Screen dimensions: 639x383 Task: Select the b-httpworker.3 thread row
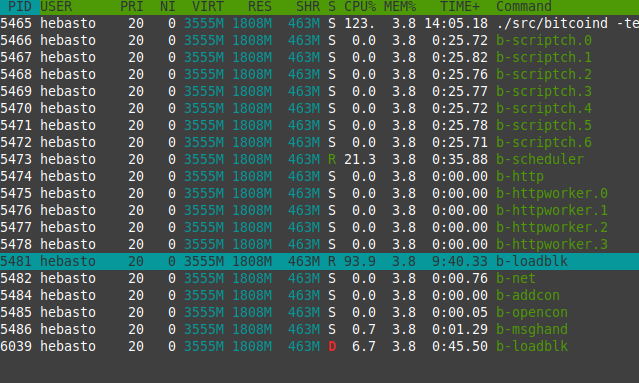(x=320, y=244)
